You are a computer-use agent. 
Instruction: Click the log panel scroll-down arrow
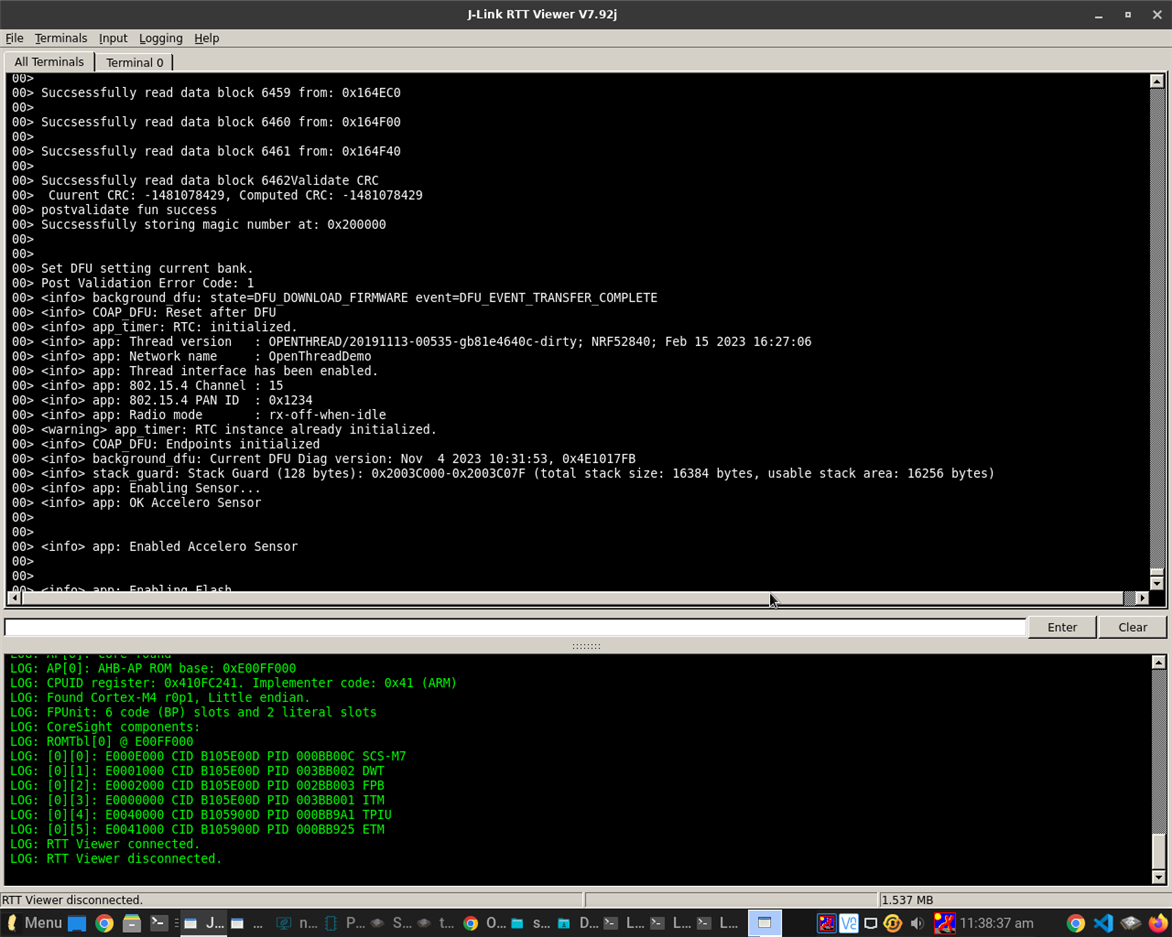(x=1159, y=877)
